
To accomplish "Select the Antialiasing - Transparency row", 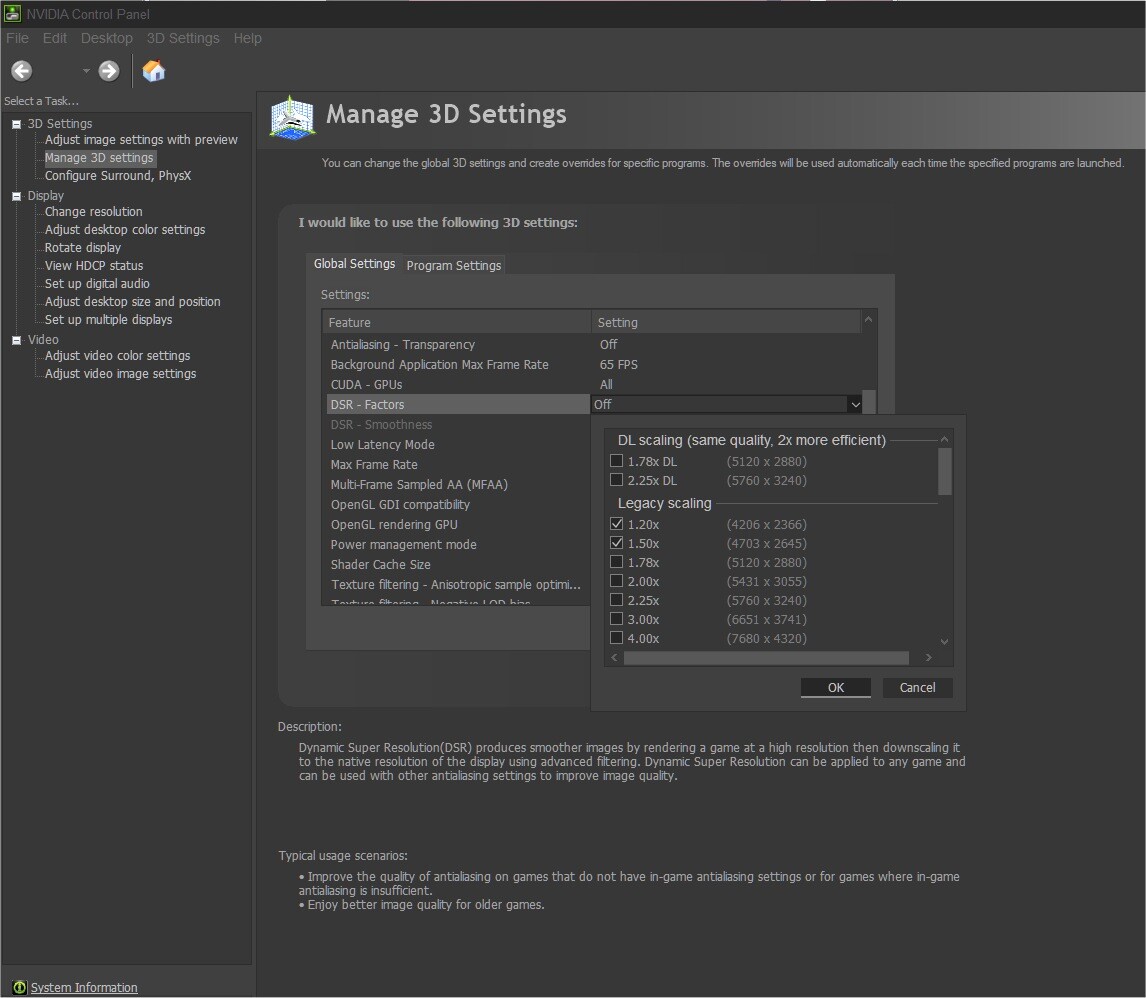I will [592, 344].
